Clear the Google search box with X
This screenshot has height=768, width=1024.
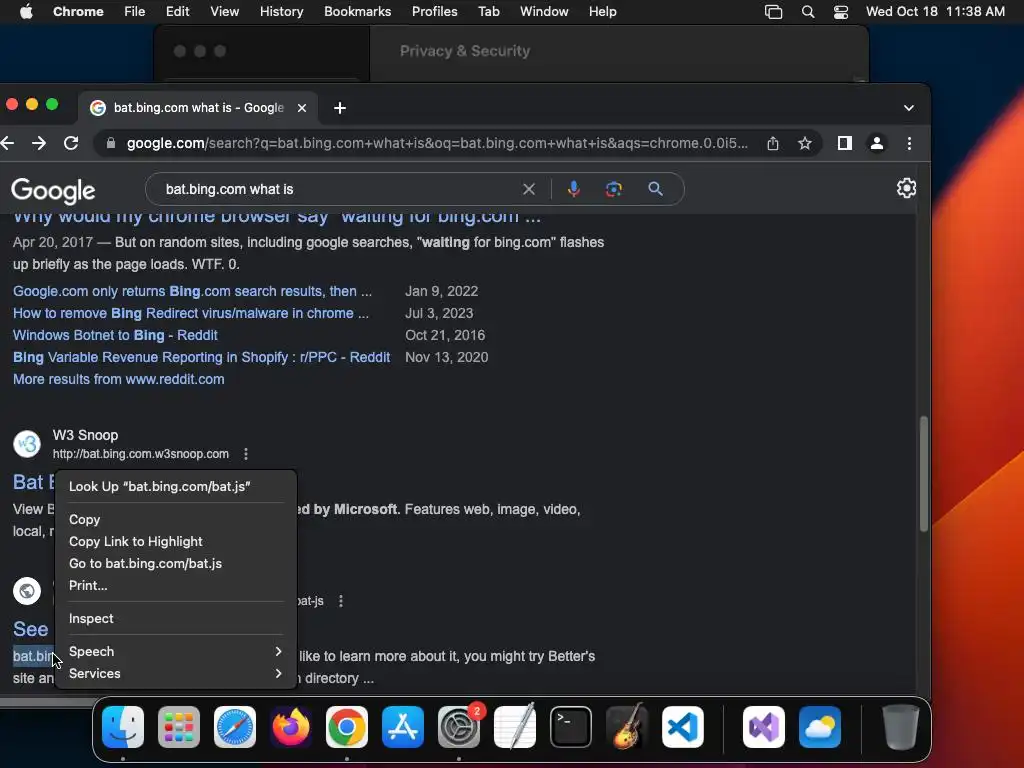(529, 189)
